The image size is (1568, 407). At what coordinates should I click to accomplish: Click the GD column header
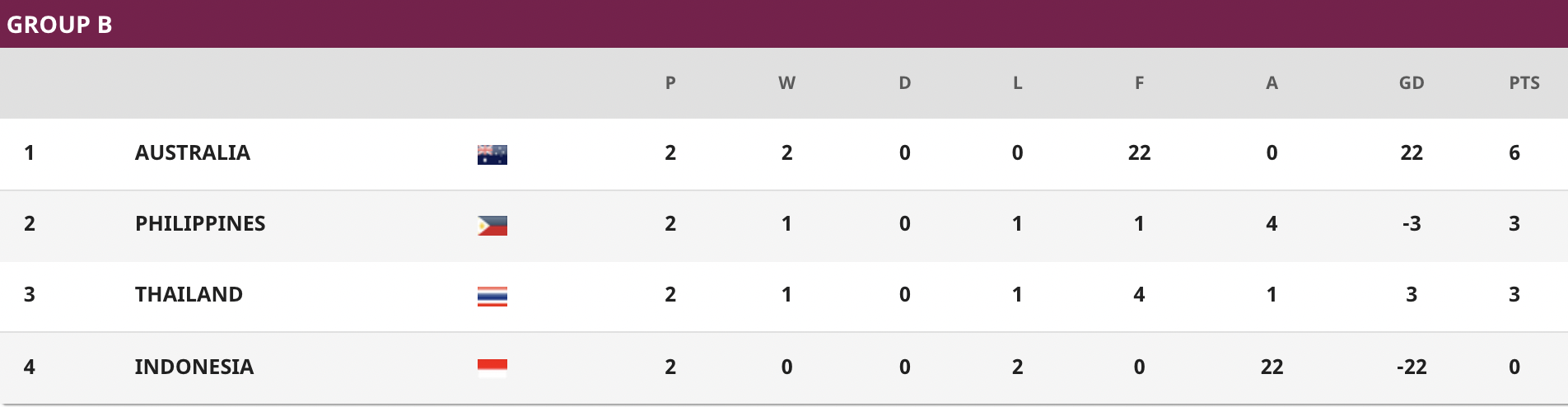1412,82
